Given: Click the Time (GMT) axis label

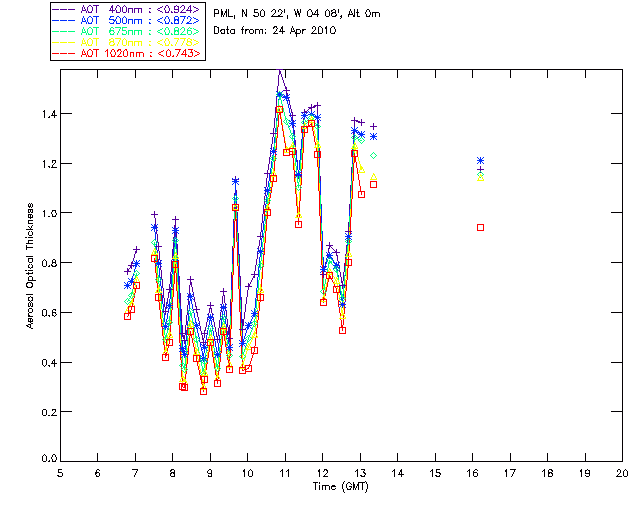Looking at the screenshot, I should (x=340, y=486).
